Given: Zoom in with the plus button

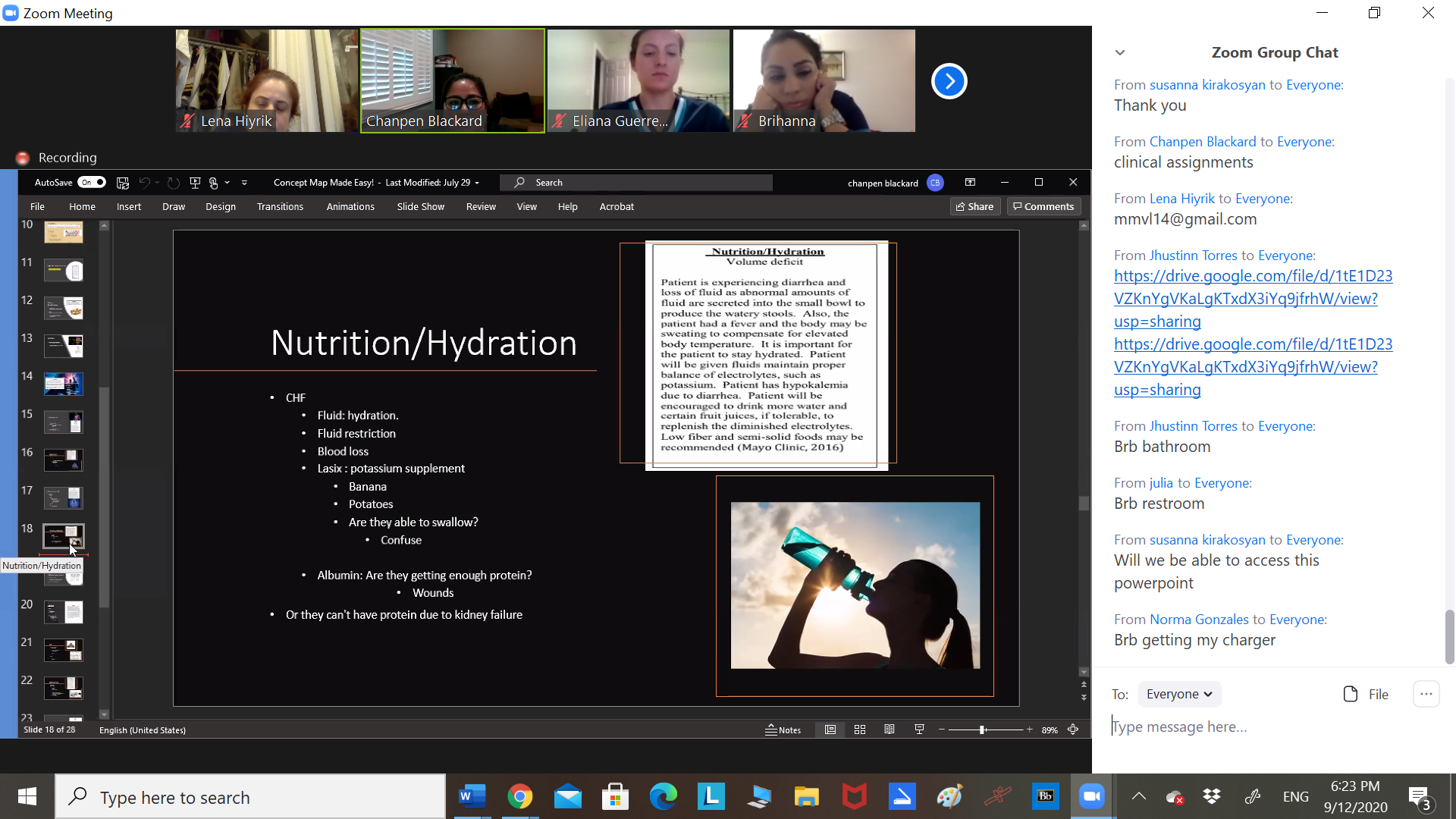Looking at the screenshot, I should click(x=1030, y=730).
